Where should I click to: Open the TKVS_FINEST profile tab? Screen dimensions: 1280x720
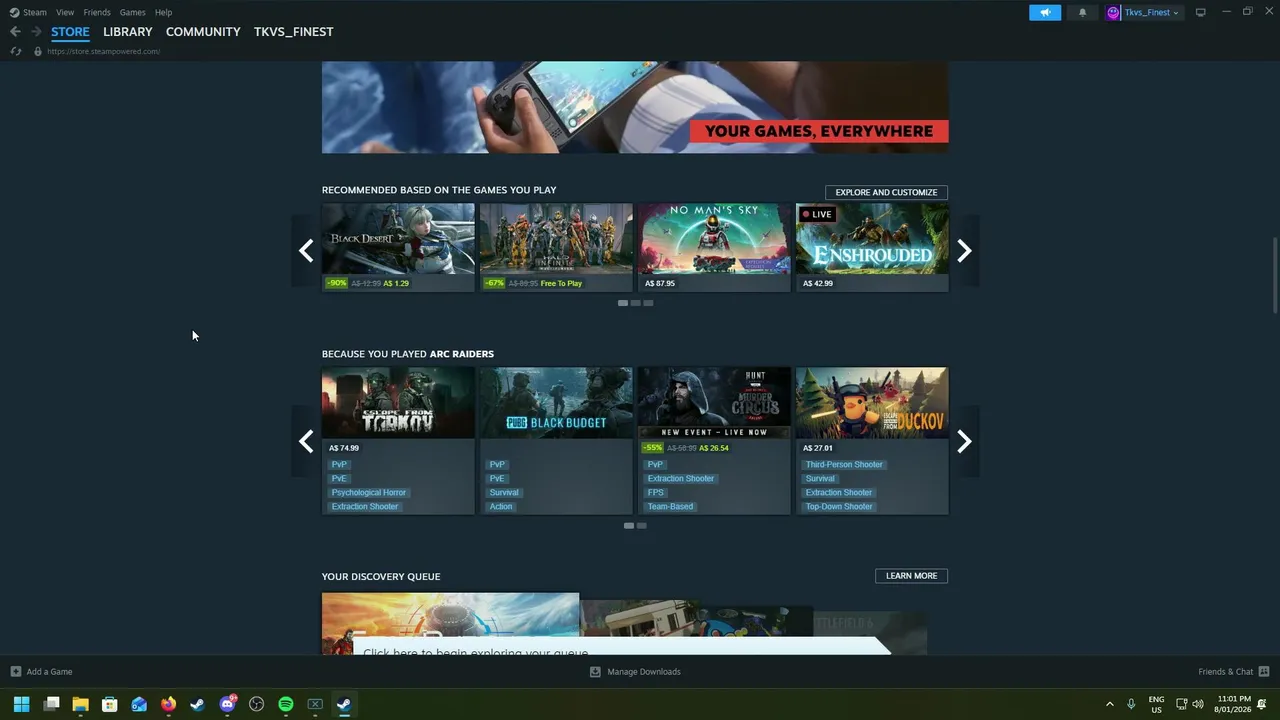(293, 32)
